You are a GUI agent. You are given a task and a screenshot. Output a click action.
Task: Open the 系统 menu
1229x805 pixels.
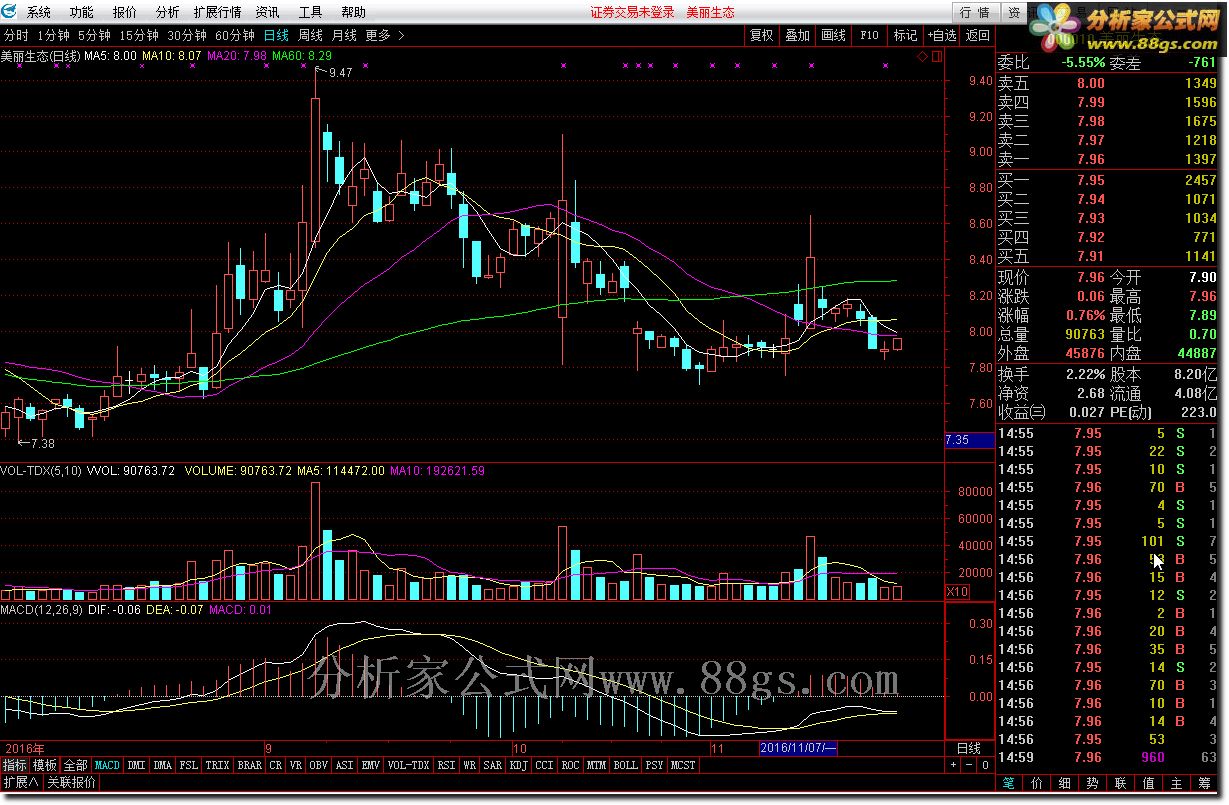tap(38, 12)
